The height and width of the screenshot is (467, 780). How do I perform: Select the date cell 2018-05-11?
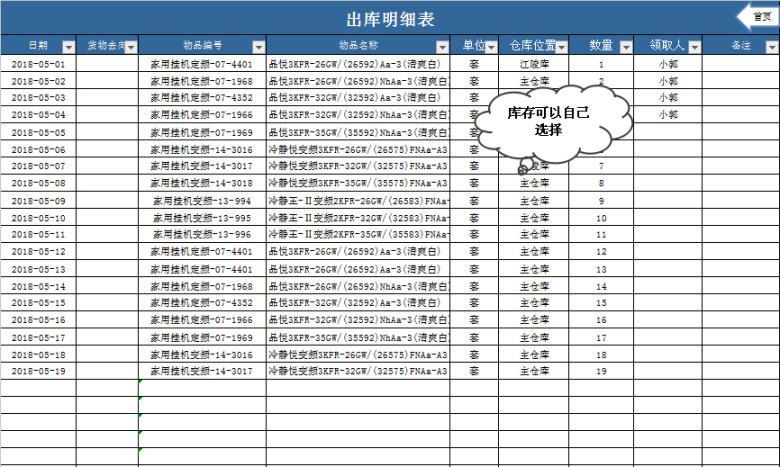click(38, 234)
